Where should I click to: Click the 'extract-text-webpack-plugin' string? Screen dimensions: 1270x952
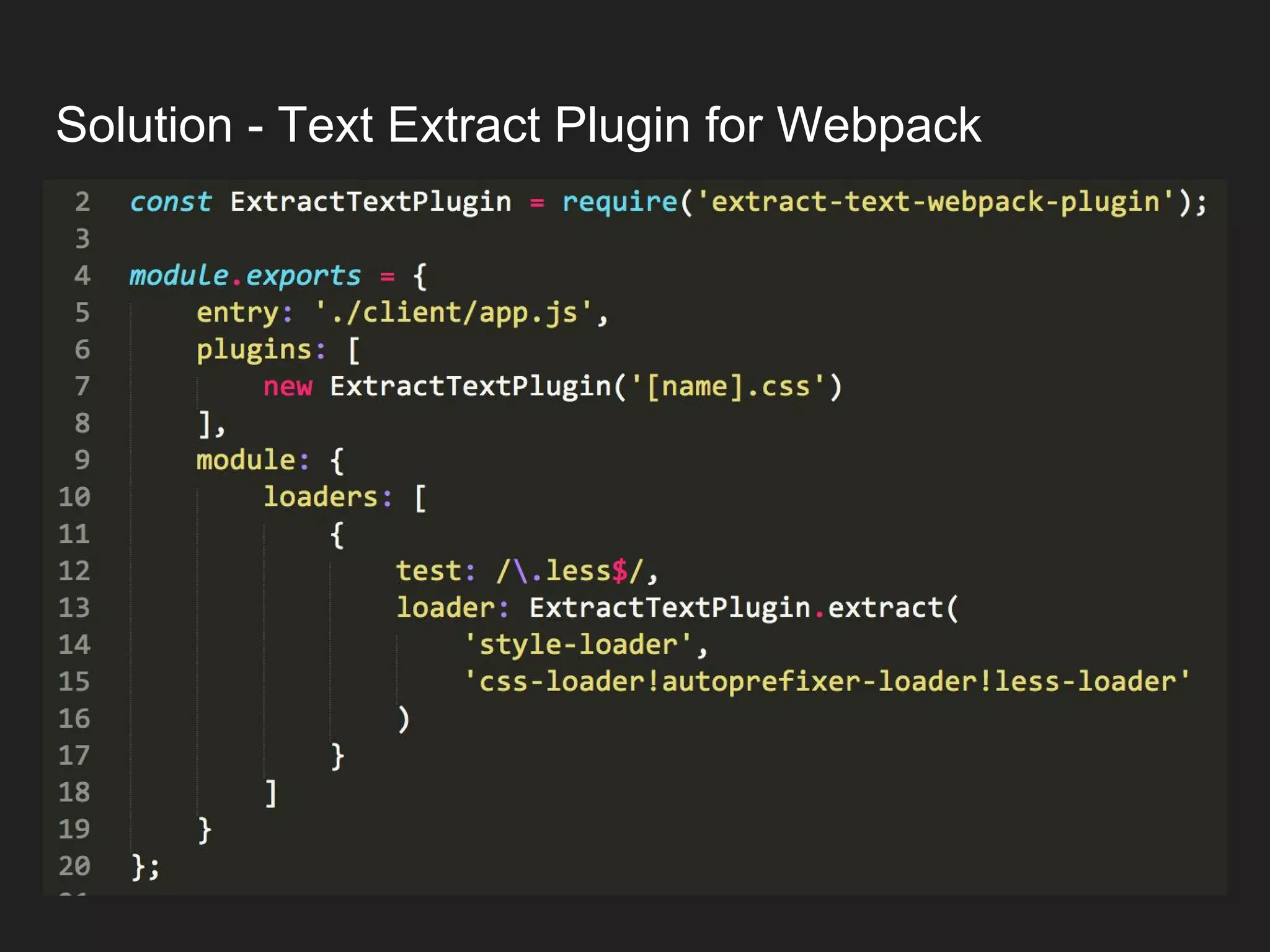935,202
